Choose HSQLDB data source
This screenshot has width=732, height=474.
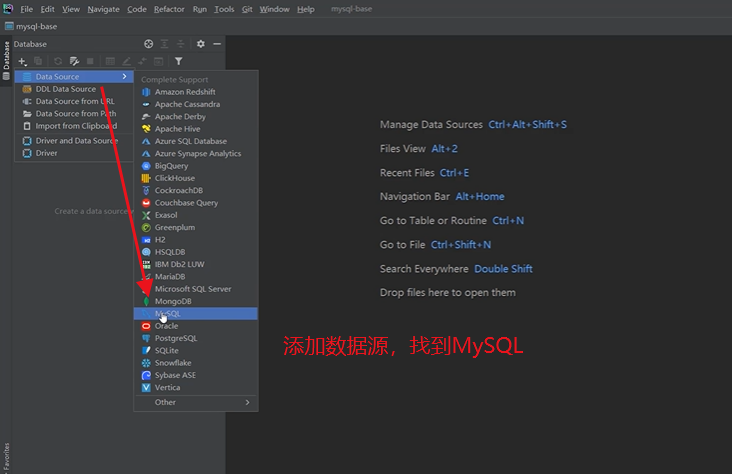[x=196, y=252]
